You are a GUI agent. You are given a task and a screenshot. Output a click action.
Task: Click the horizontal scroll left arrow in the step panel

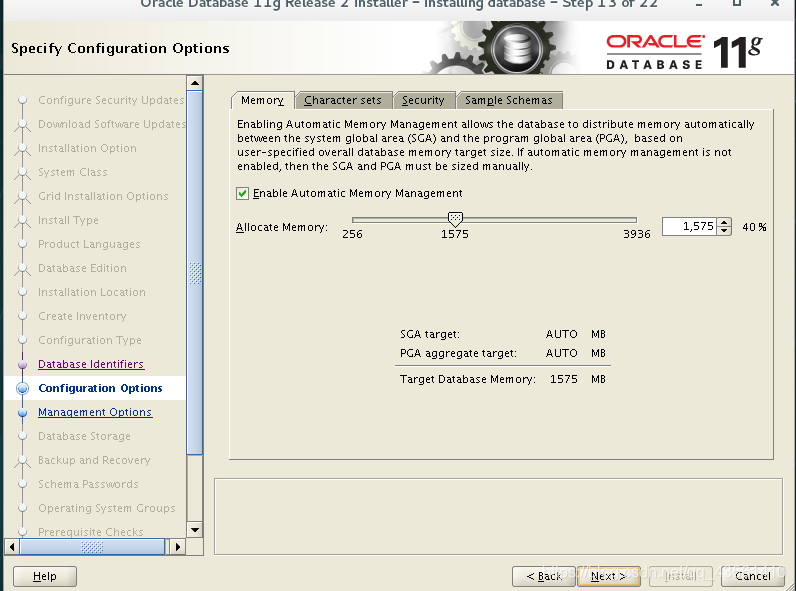click(12, 547)
